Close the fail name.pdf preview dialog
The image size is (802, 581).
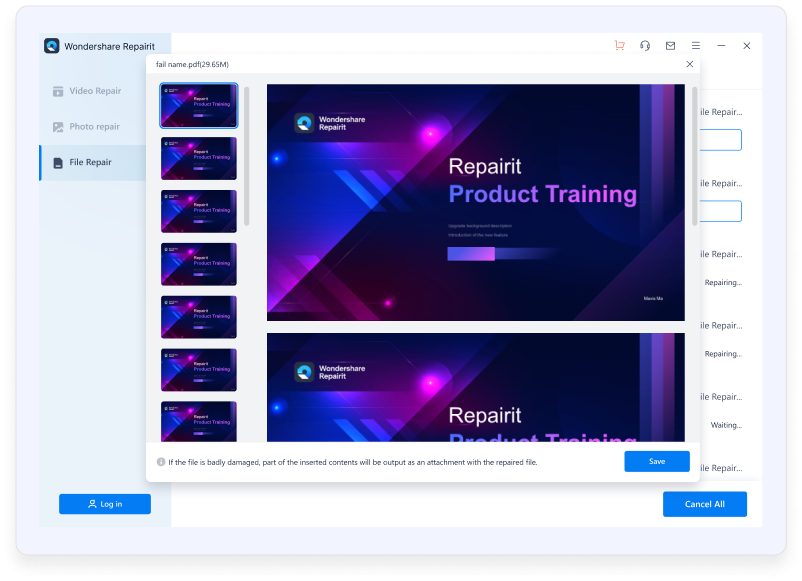coord(689,64)
